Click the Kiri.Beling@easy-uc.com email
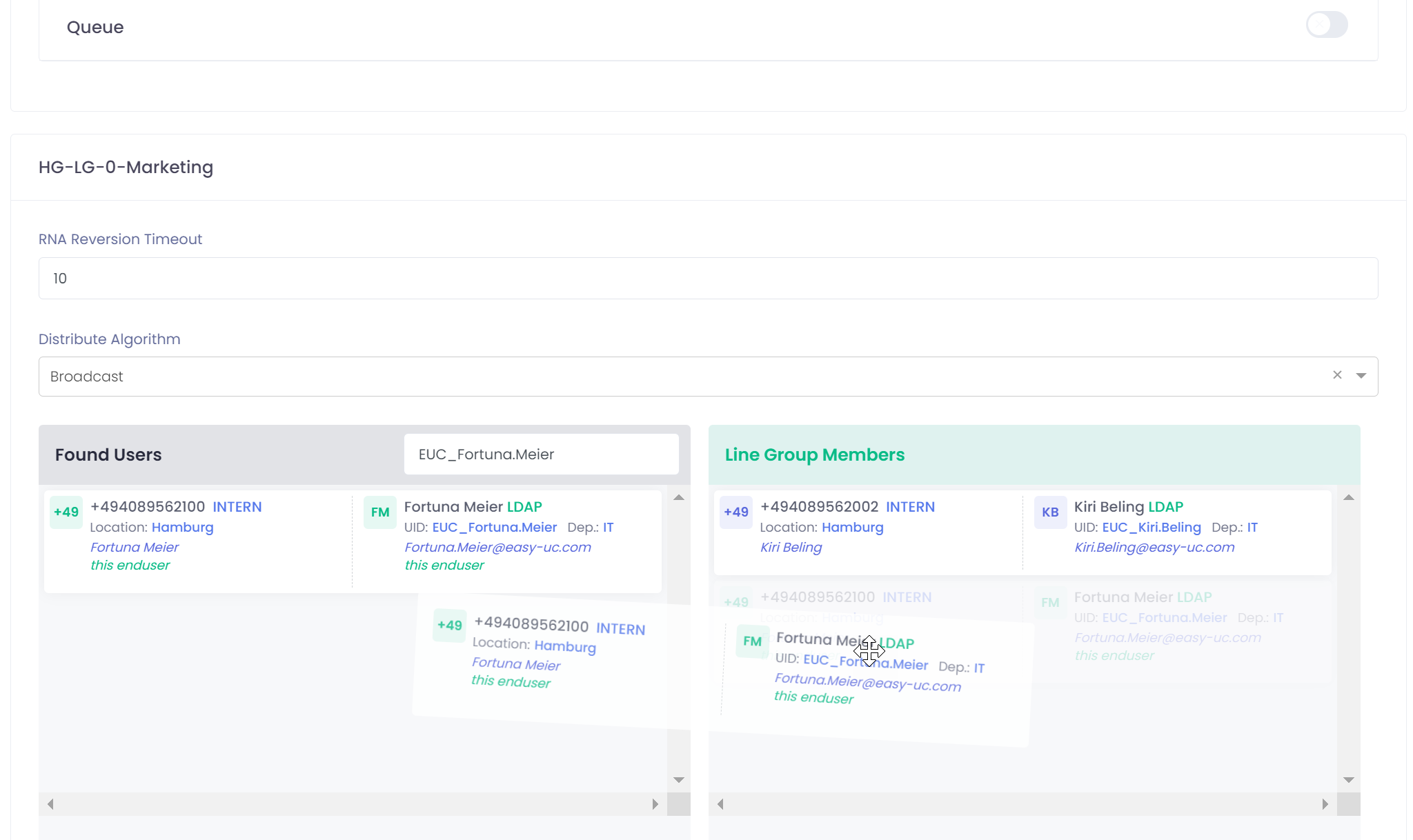 [1154, 548]
